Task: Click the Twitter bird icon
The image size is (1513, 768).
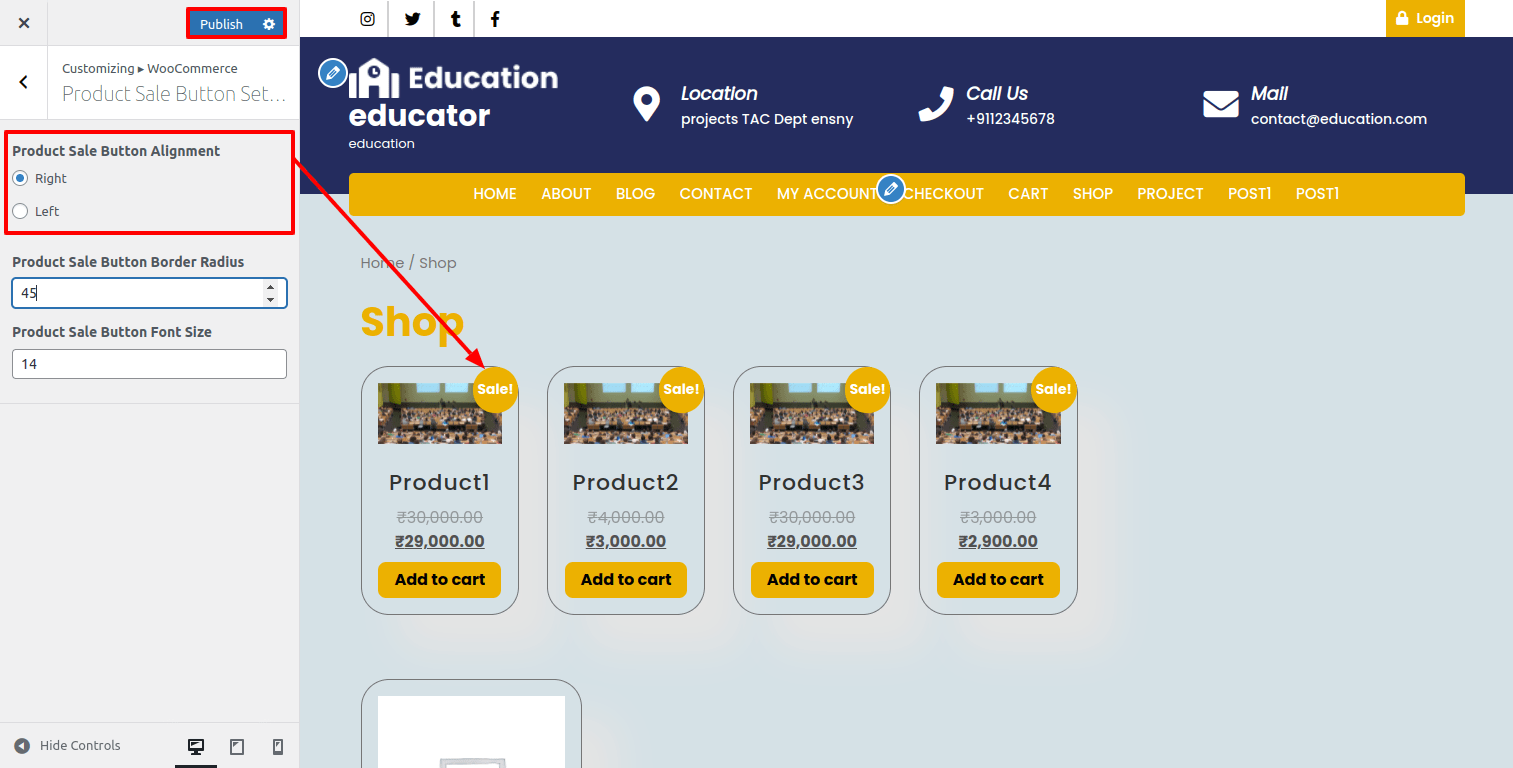Action: point(412,19)
